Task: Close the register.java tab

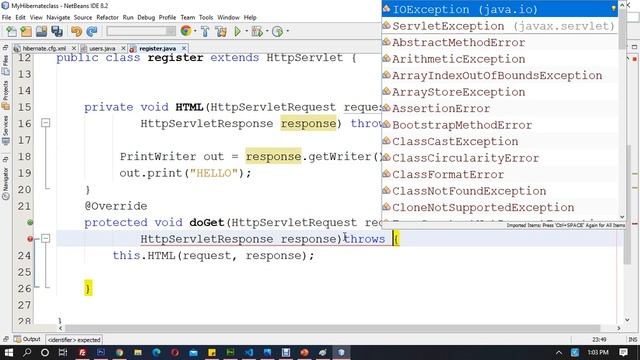Action: (x=184, y=48)
